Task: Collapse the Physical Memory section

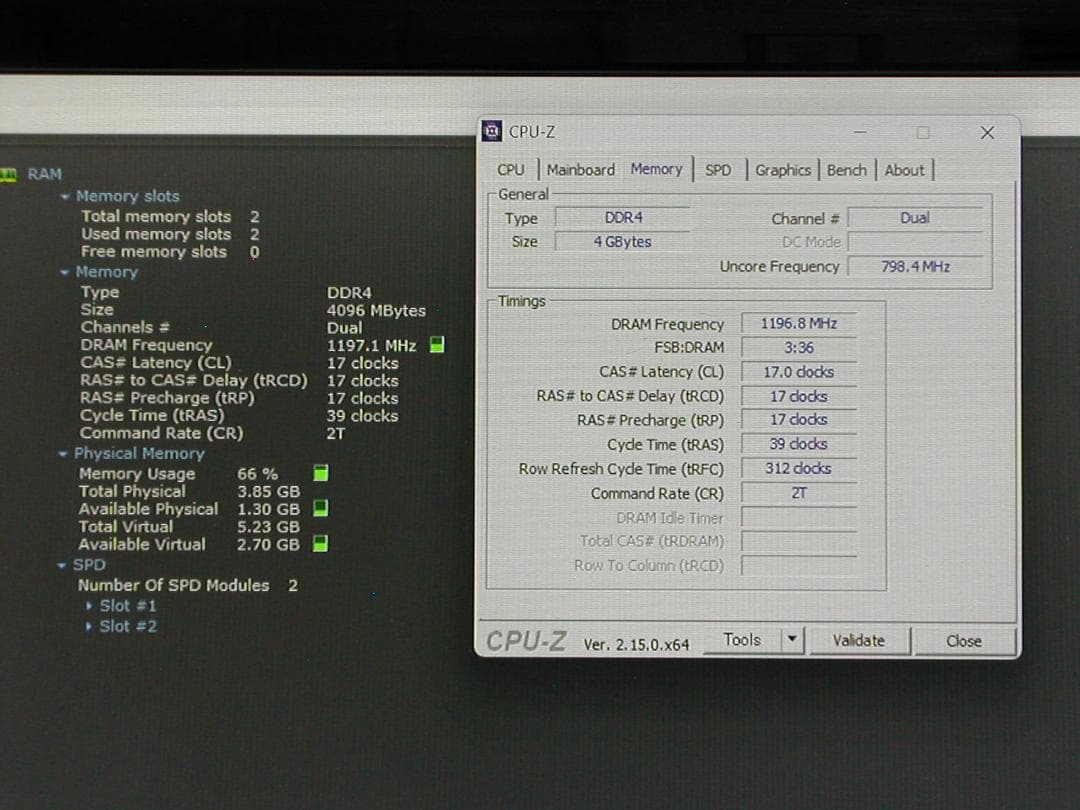Action: click(x=64, y=453)
